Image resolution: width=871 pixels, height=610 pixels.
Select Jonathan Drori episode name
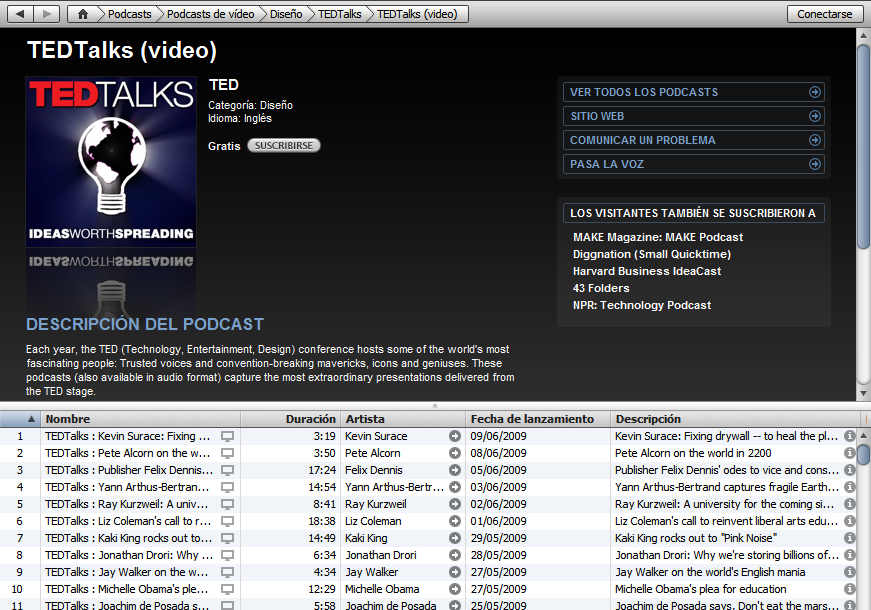click(129, 555)
